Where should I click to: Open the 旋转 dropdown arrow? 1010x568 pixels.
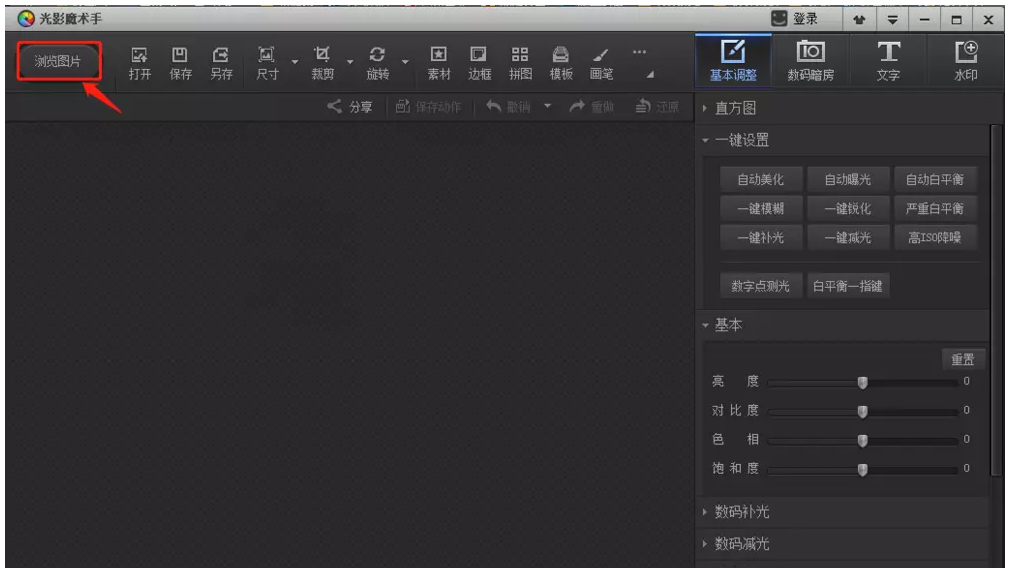[406, 62]
